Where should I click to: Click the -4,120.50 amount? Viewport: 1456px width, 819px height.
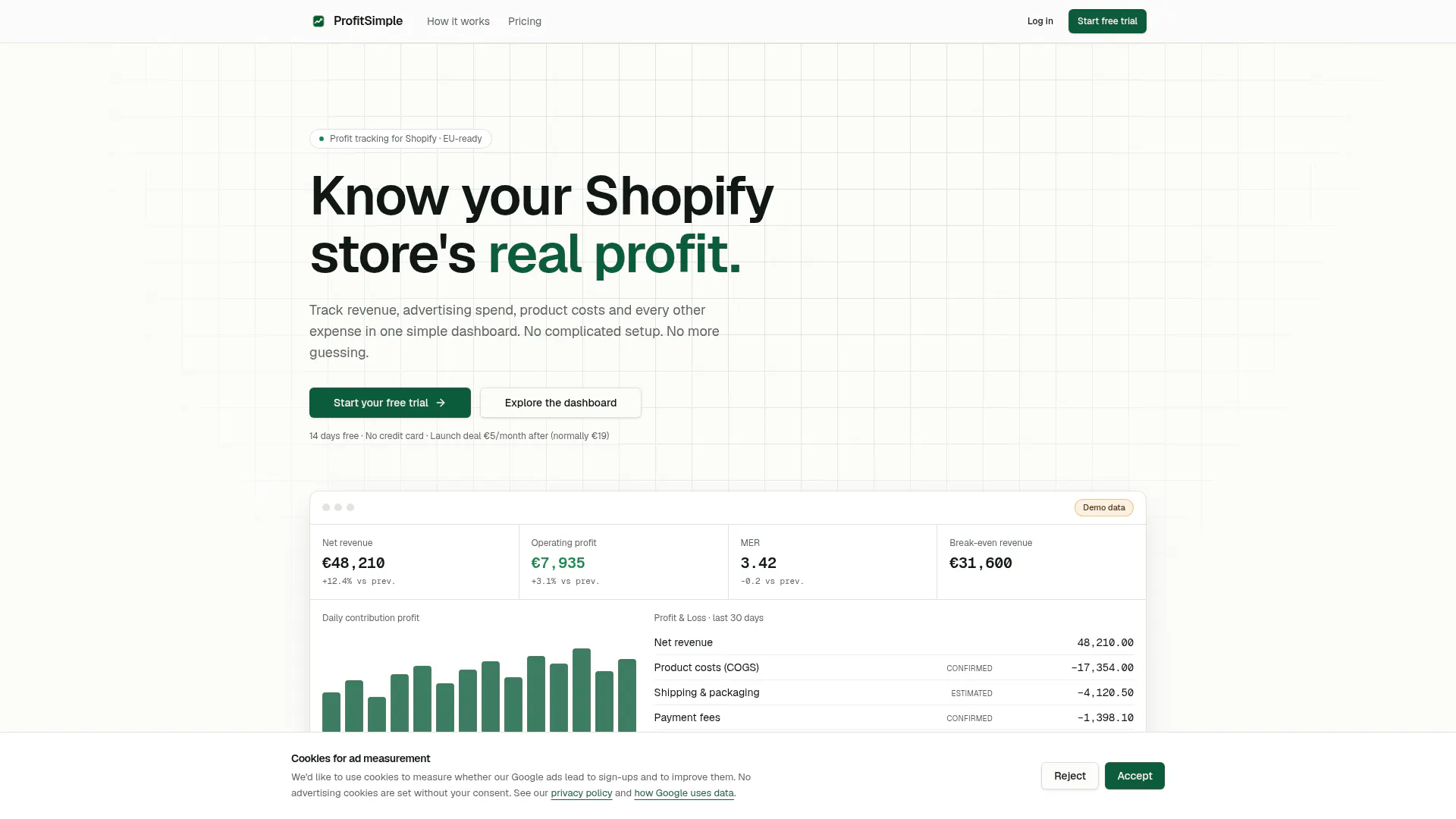click(1105, 692)
